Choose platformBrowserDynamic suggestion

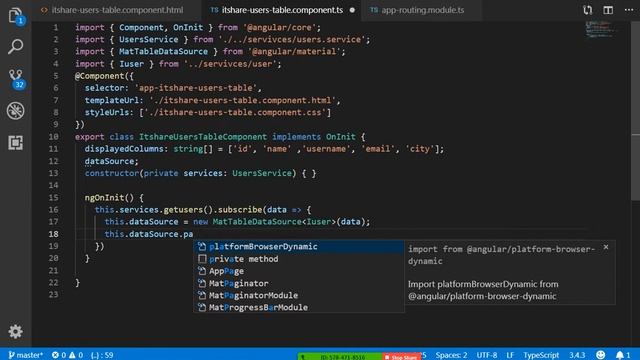point(299,247)
